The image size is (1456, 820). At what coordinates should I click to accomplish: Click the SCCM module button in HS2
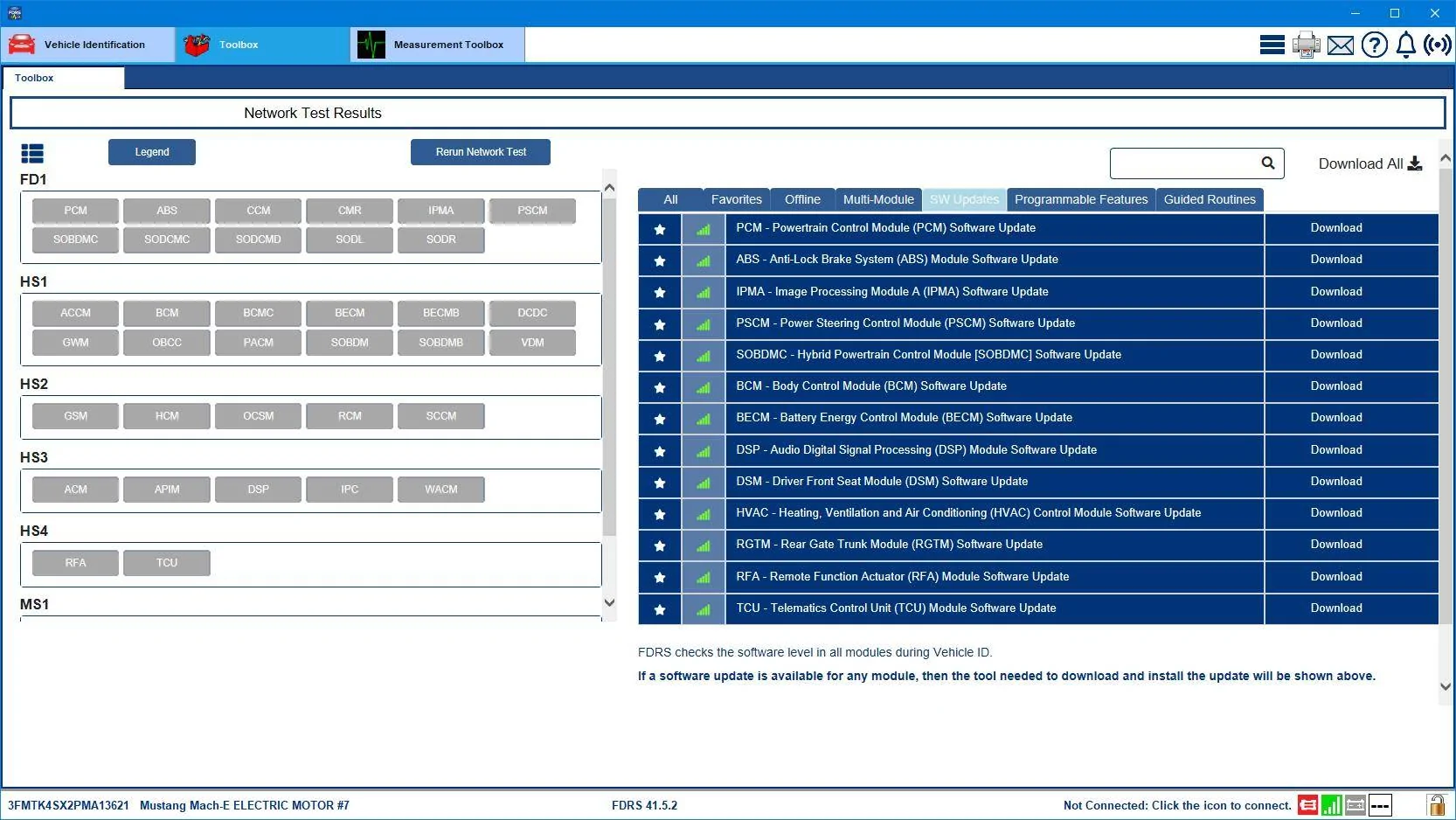(x=441, y=416)
